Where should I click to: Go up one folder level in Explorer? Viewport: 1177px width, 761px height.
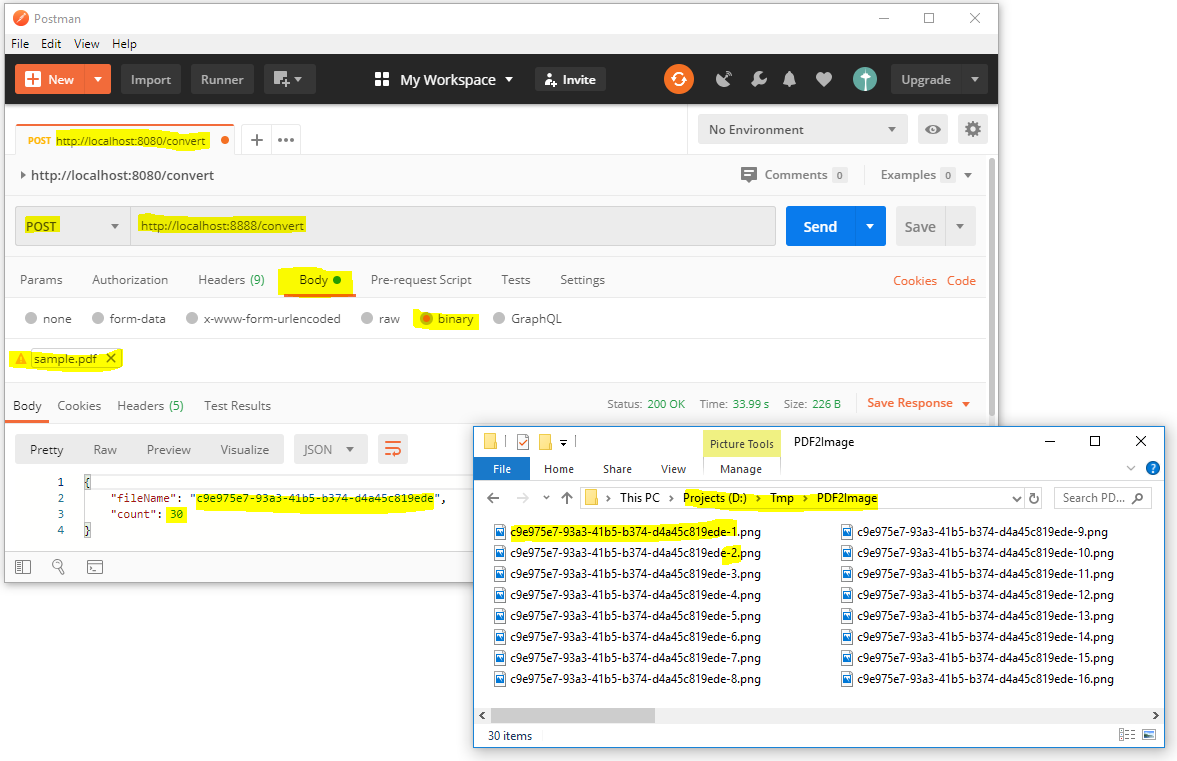567,498
